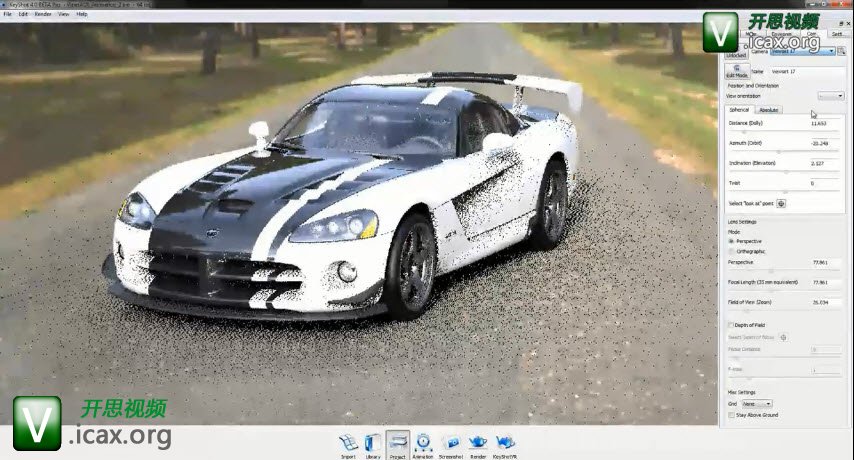Open the Help menu

point(82,14)
